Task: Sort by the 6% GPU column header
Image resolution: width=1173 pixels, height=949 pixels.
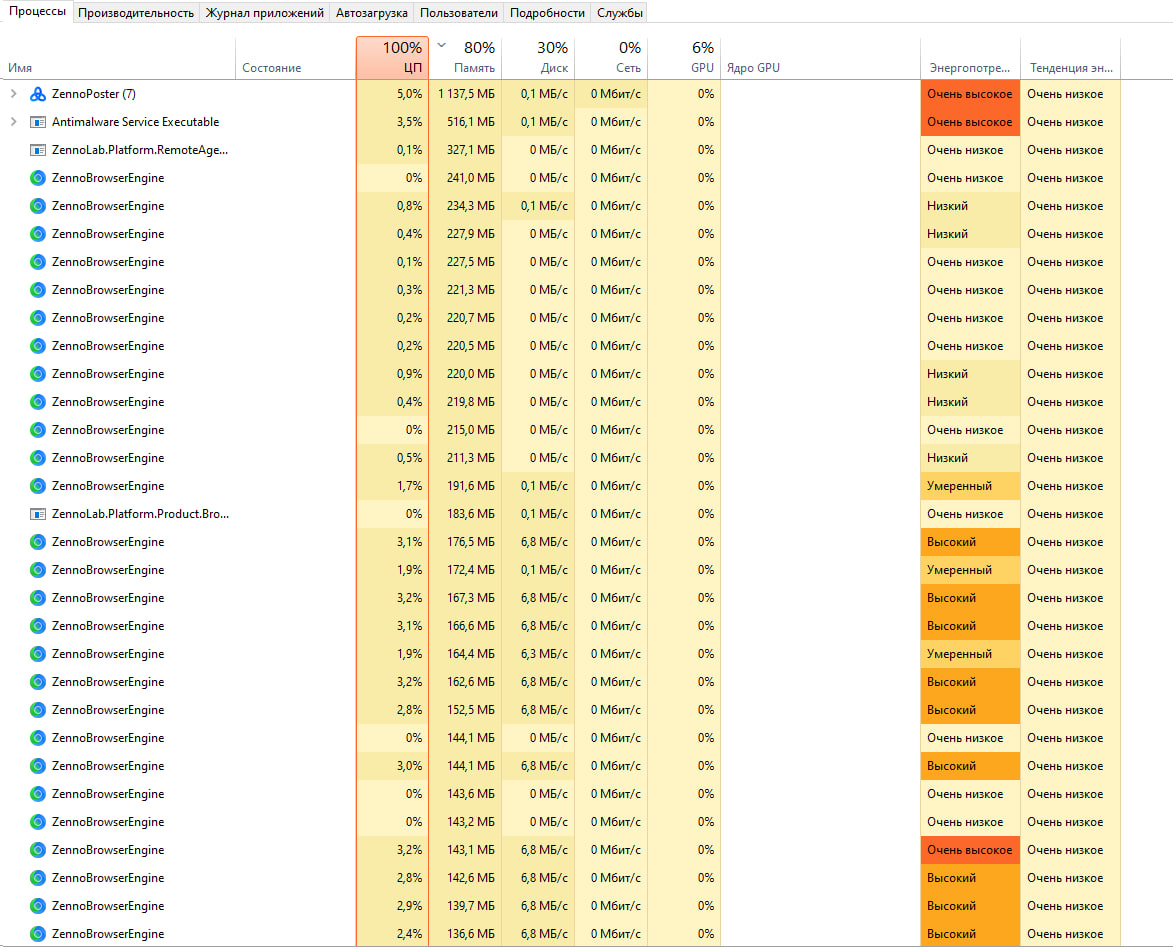Action: (684, 58)
